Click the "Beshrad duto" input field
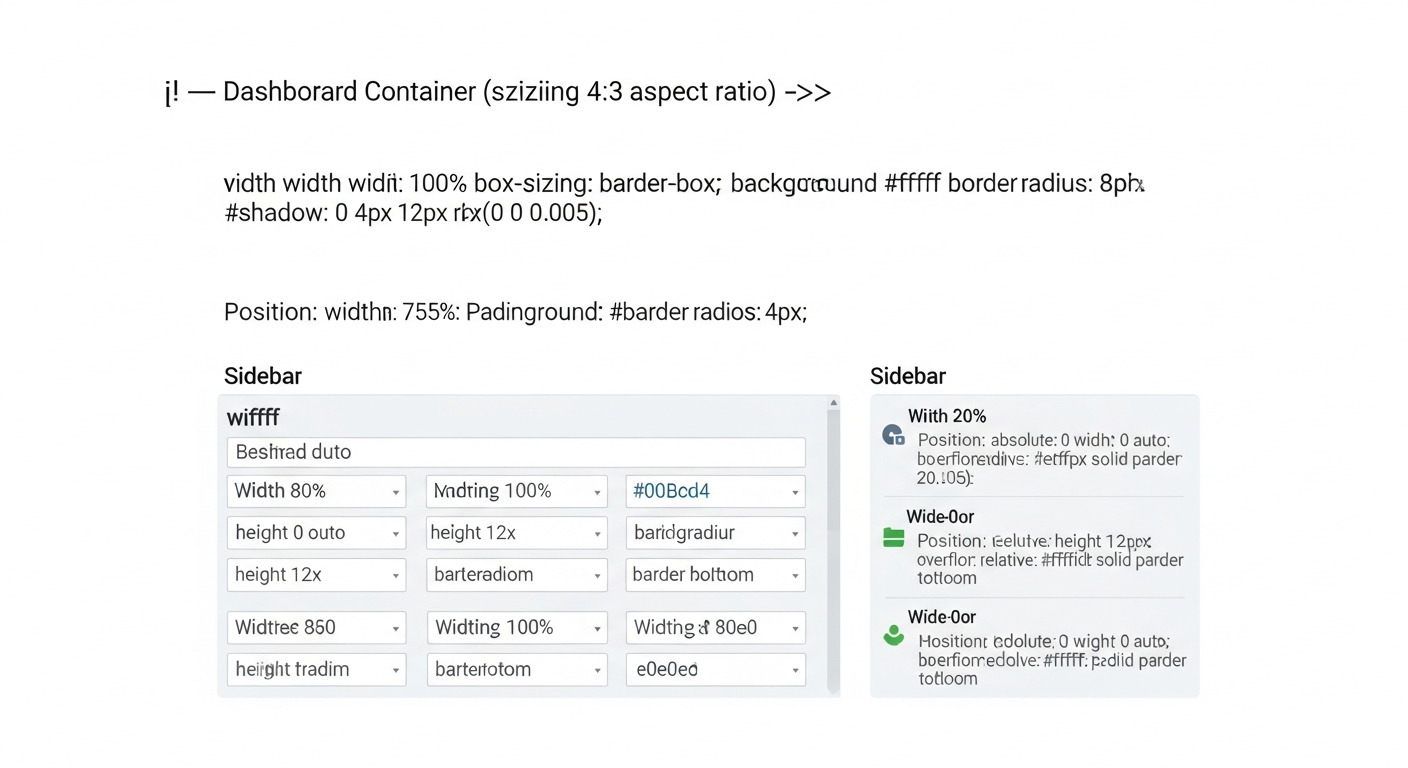The image size is (1408, 768). coord(516,452)
